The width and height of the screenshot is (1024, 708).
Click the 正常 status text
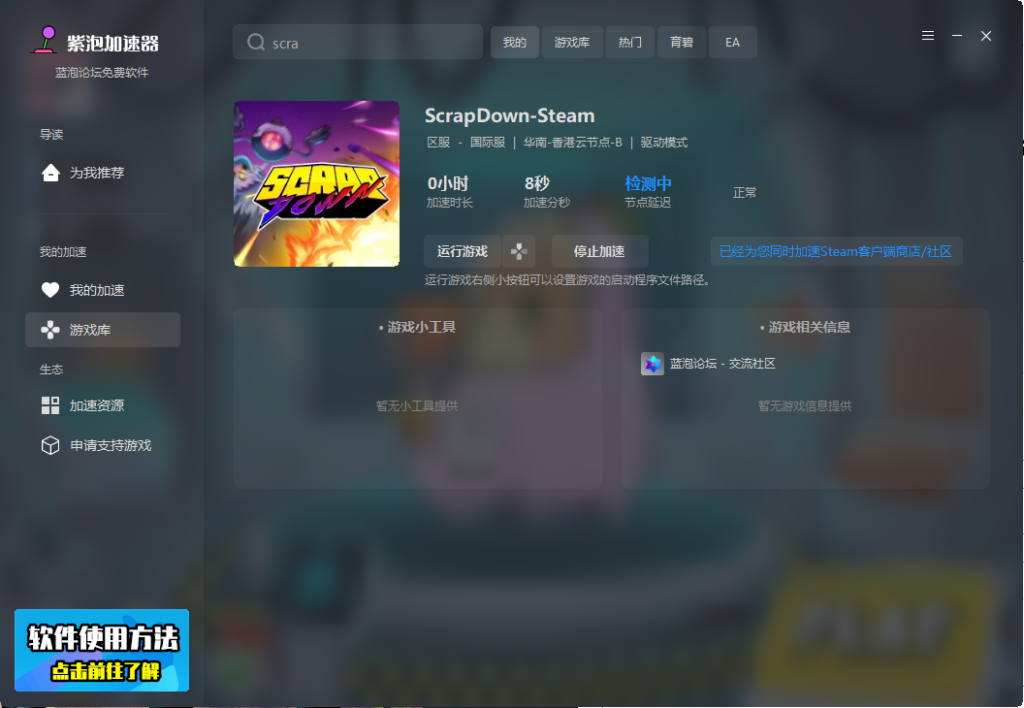[744, 193]
